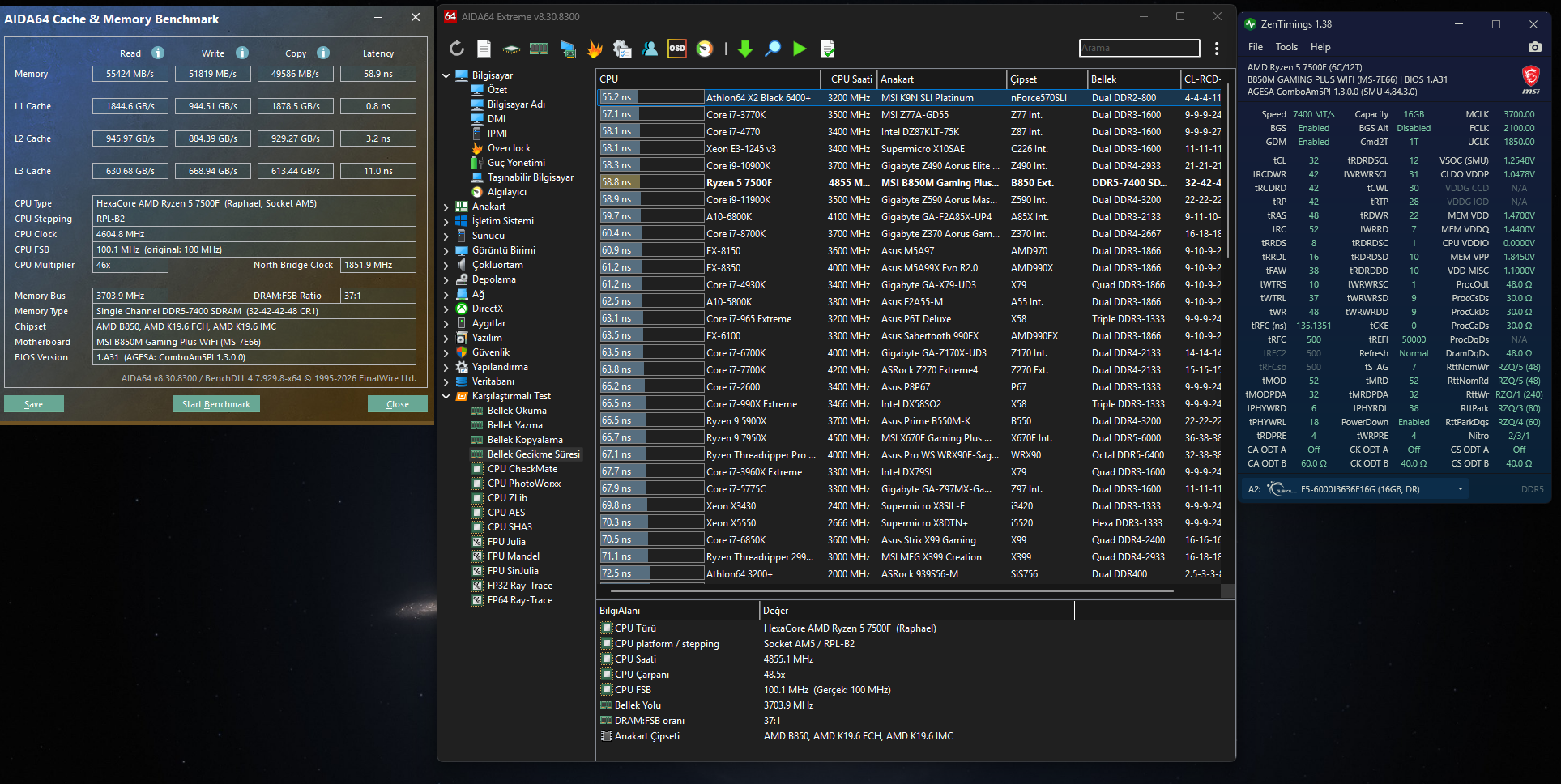Sort by the Çipset column header
This screenshot has height=784, width=1561.
[x=1047, y=79]
